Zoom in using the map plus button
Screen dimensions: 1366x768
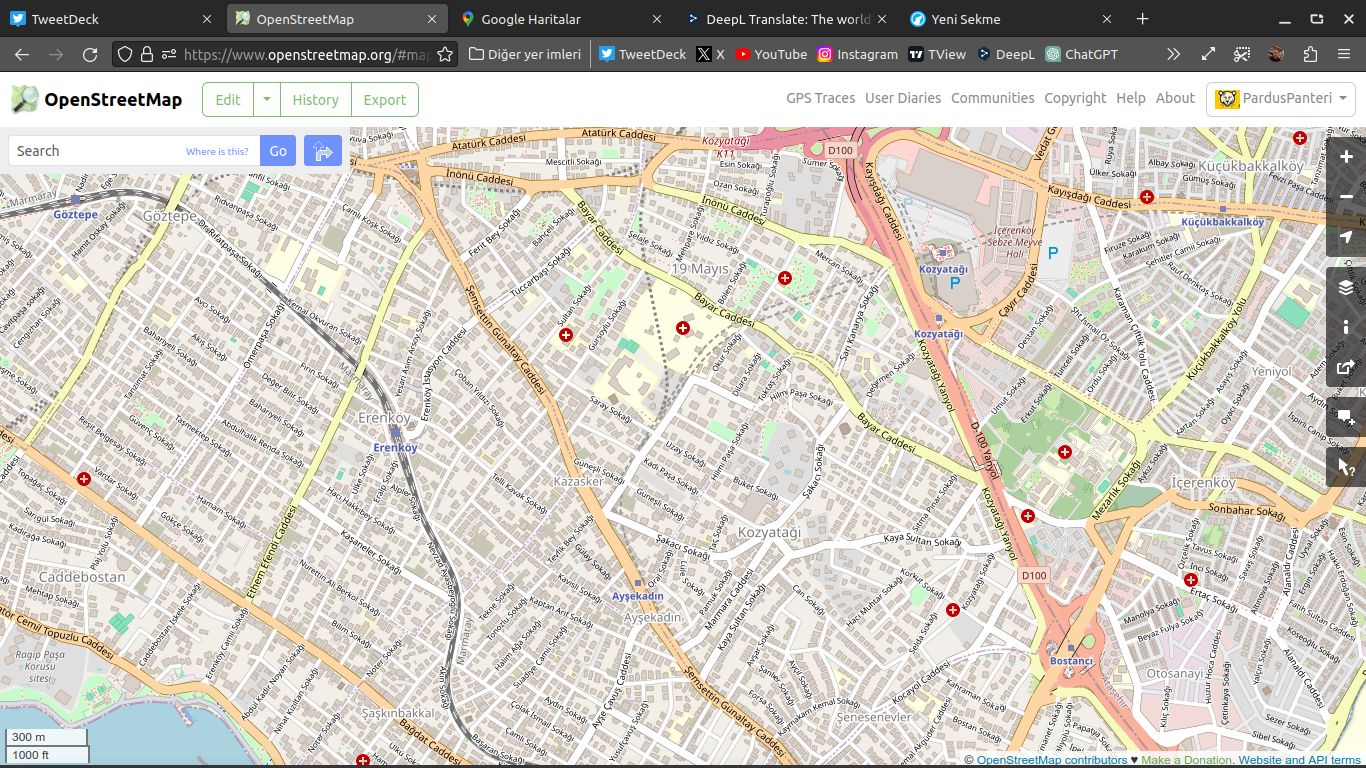pyautogui.click(x=1346, y=157)
